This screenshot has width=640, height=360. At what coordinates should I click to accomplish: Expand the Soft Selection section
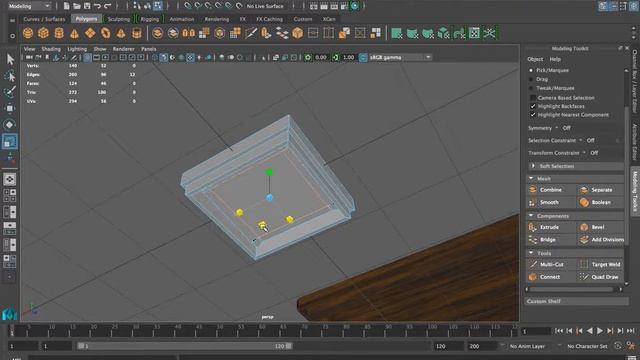pyautogui.click(x=576, y=166)
